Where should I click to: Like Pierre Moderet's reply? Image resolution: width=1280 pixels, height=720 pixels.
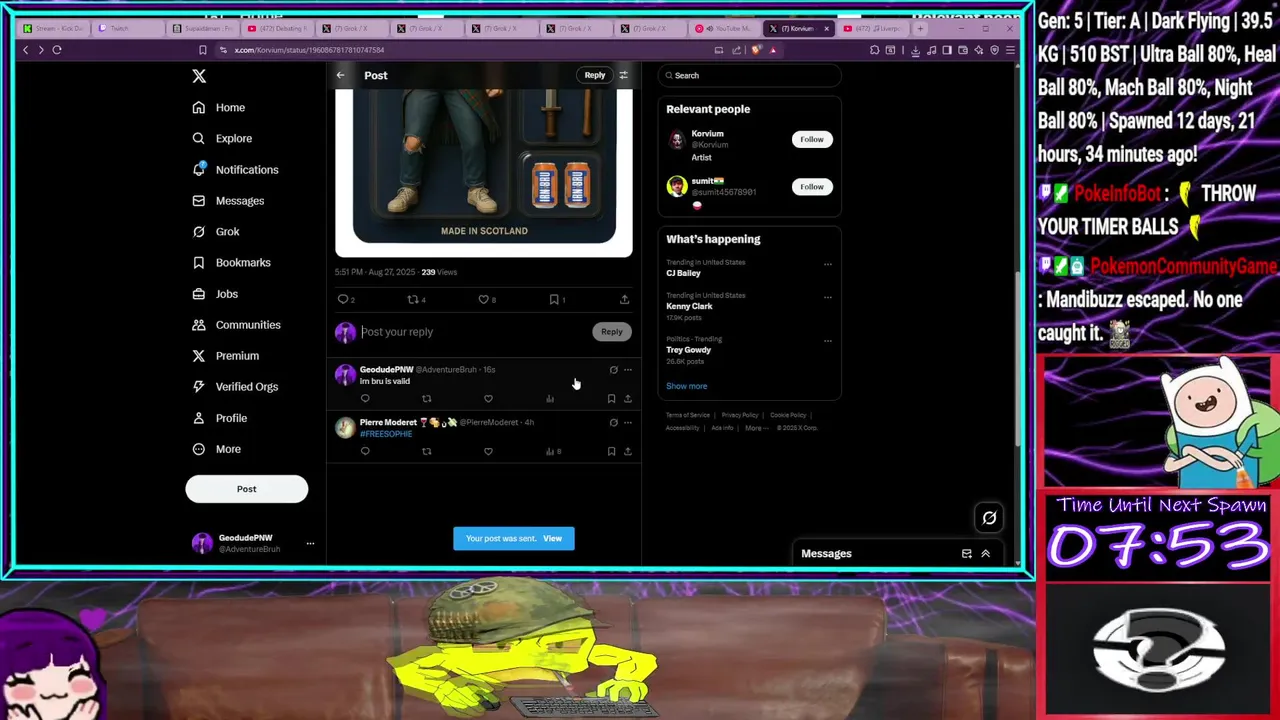point(488,451)
